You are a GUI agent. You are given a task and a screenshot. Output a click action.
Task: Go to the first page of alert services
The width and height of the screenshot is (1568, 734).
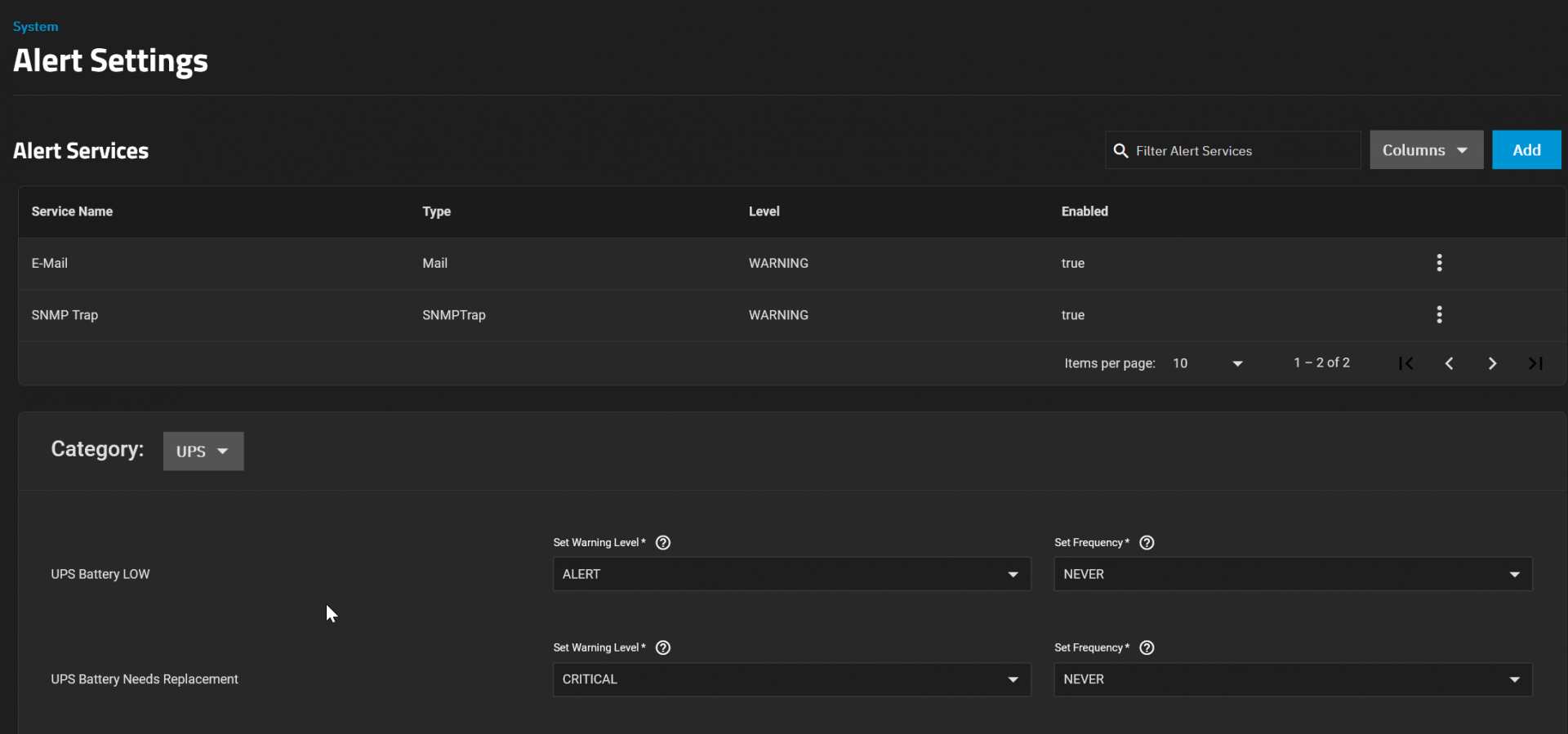point(1405,363)
